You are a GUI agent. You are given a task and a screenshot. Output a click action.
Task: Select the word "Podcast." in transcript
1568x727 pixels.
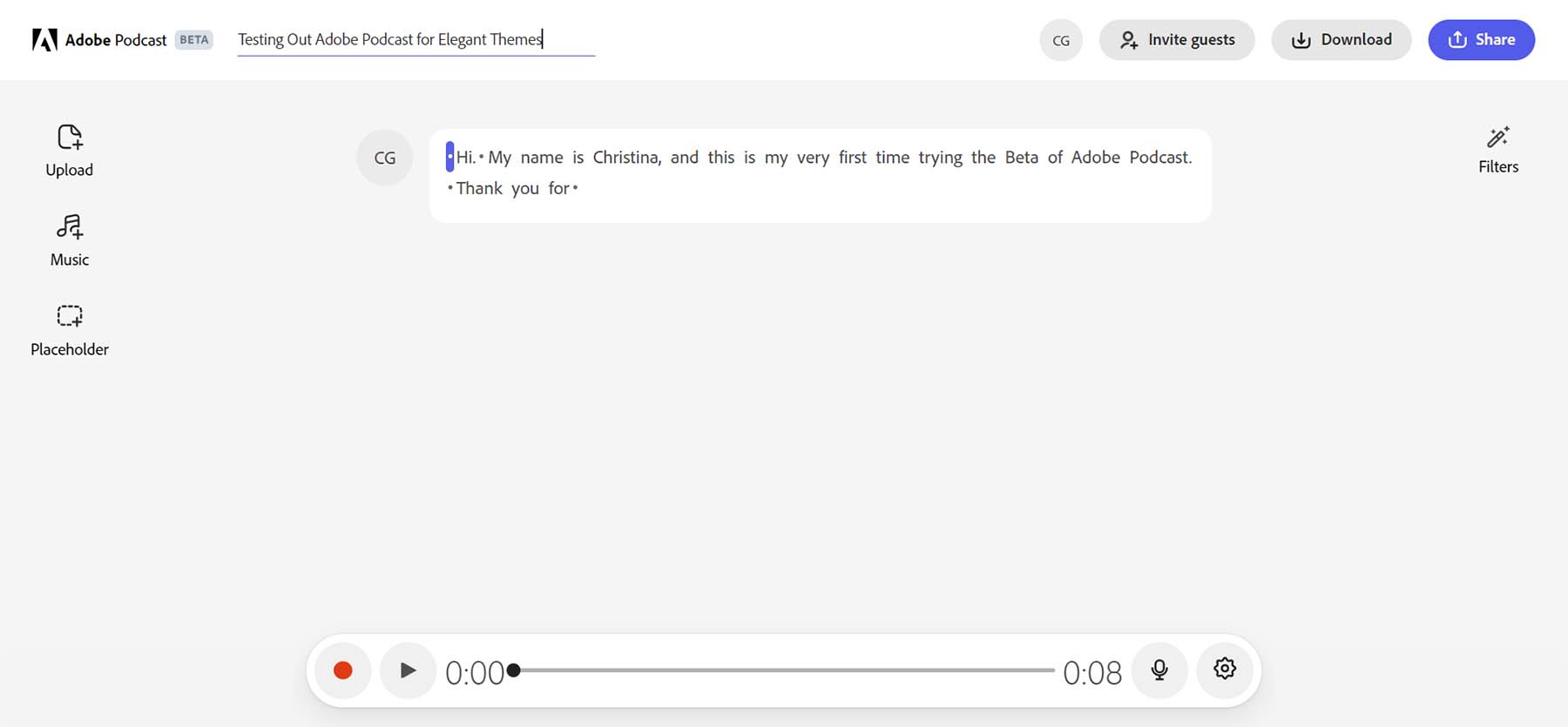point(1160,158)
